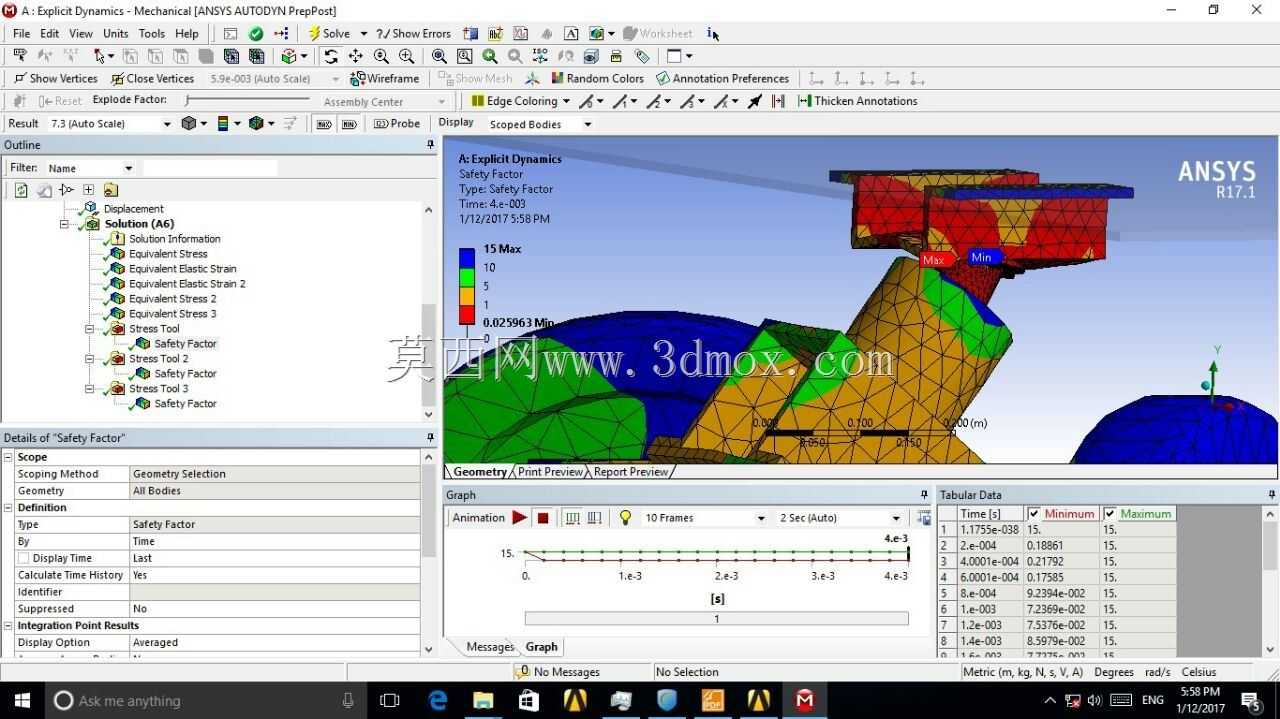Select the Zoom tool

[x=381, y=56]
